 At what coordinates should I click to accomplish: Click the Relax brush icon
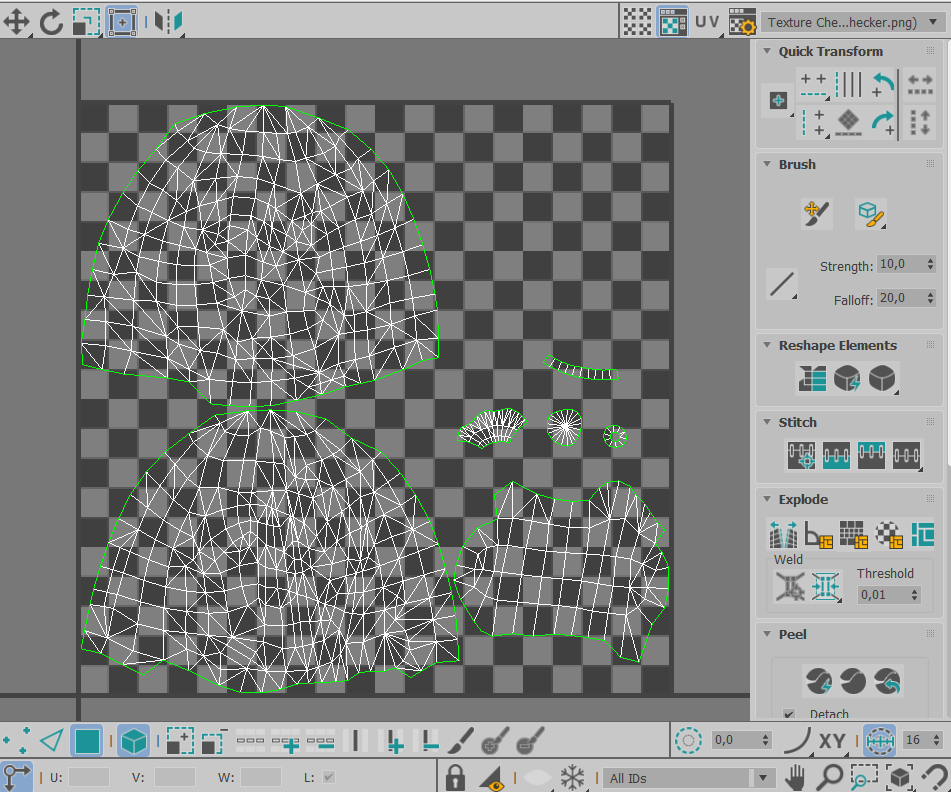[870, 213]
